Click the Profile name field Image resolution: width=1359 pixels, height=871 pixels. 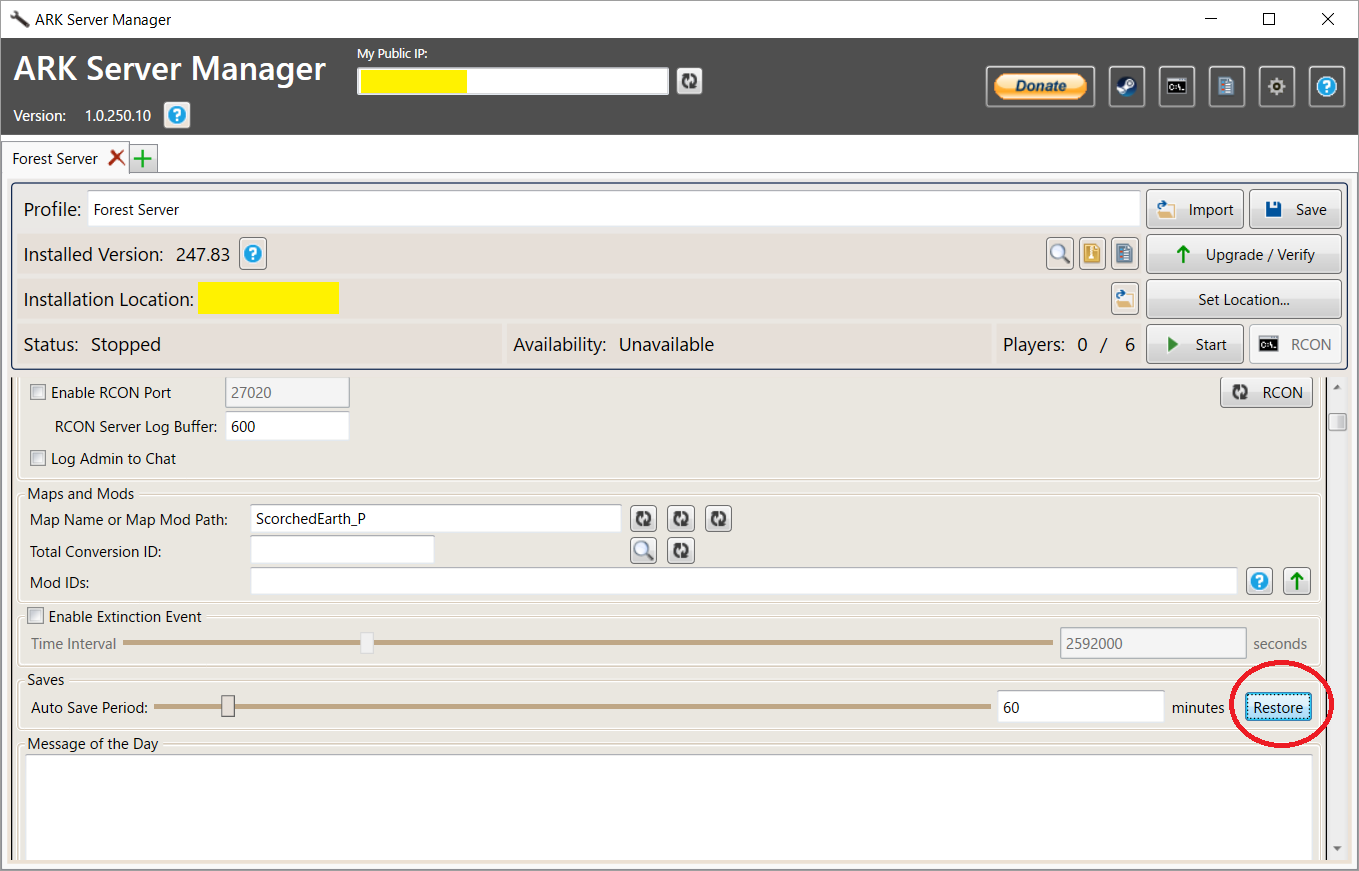(x=613, y=210)
